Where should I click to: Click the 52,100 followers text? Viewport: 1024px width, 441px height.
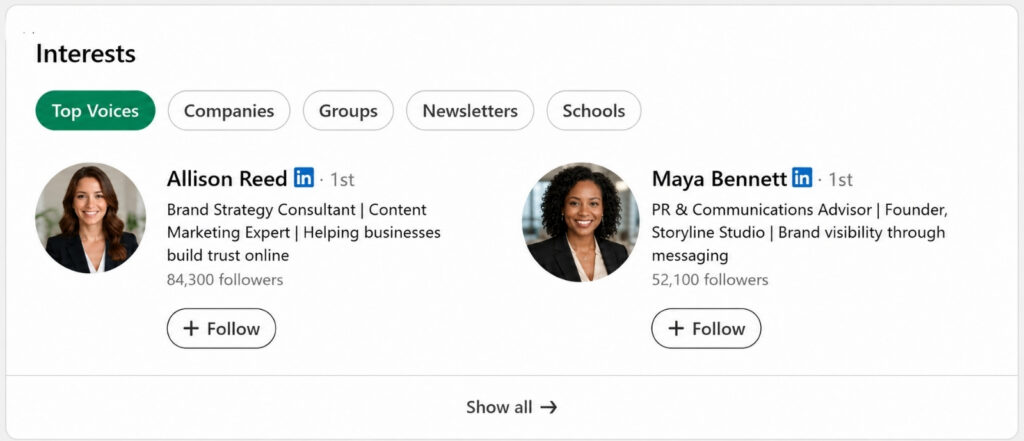click(x=710, y=280)
